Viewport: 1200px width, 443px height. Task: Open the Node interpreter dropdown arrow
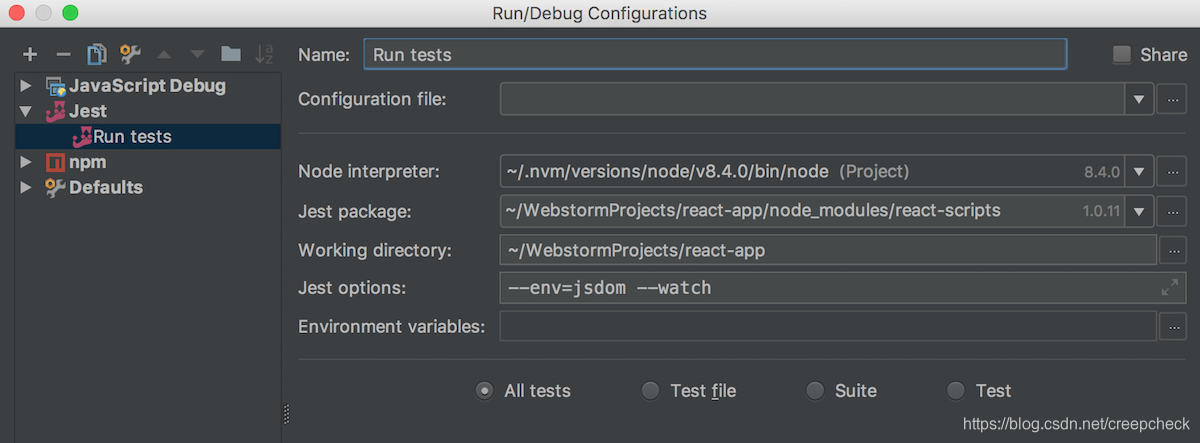click(1139, 172)
